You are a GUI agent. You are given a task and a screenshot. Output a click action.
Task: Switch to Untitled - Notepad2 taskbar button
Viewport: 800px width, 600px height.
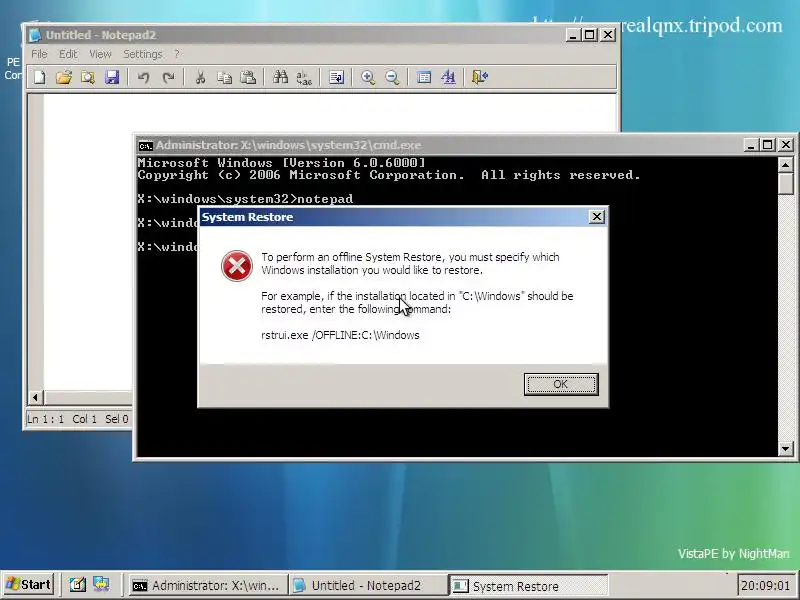[x=366, y=585]
